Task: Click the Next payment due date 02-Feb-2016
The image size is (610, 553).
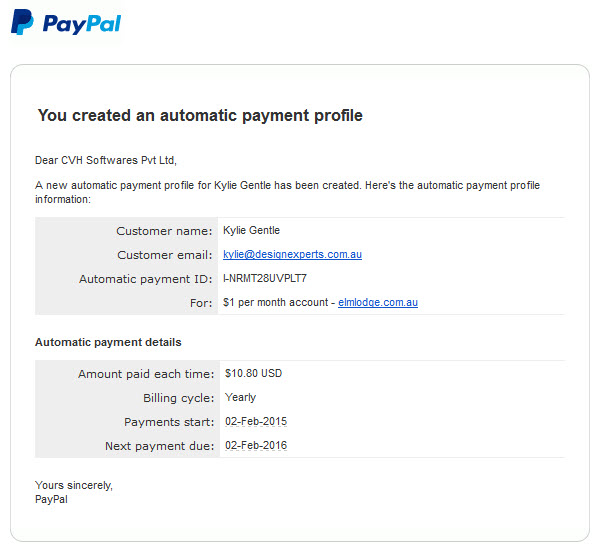Action: (256, 445)
